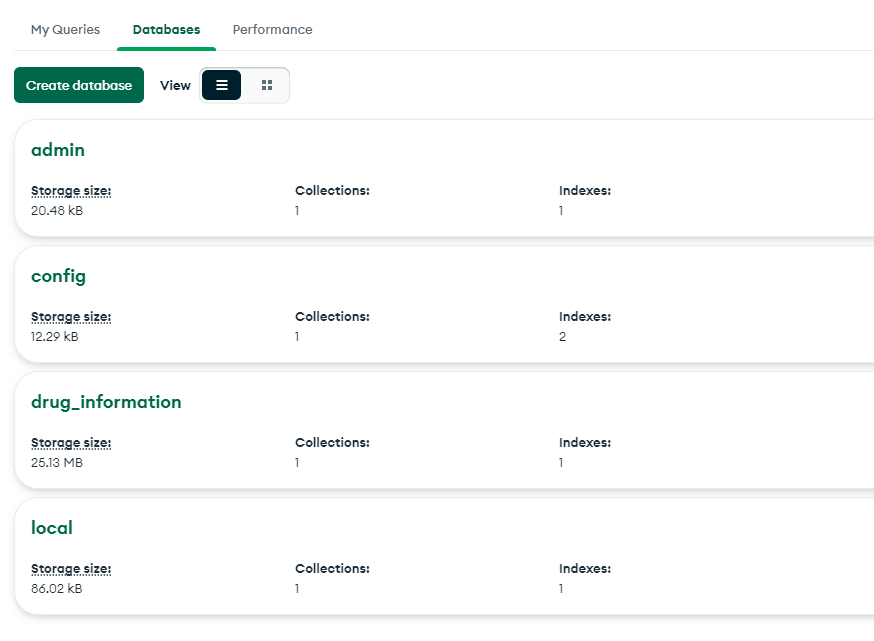The height and width of the screenshot is (641, 874).
Task: Click the drug_information 25.13 MB value
Action: point(57,462)
